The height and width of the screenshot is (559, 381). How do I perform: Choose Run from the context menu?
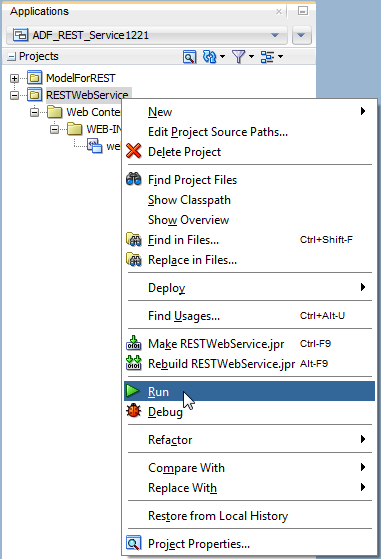pos(249,391)
